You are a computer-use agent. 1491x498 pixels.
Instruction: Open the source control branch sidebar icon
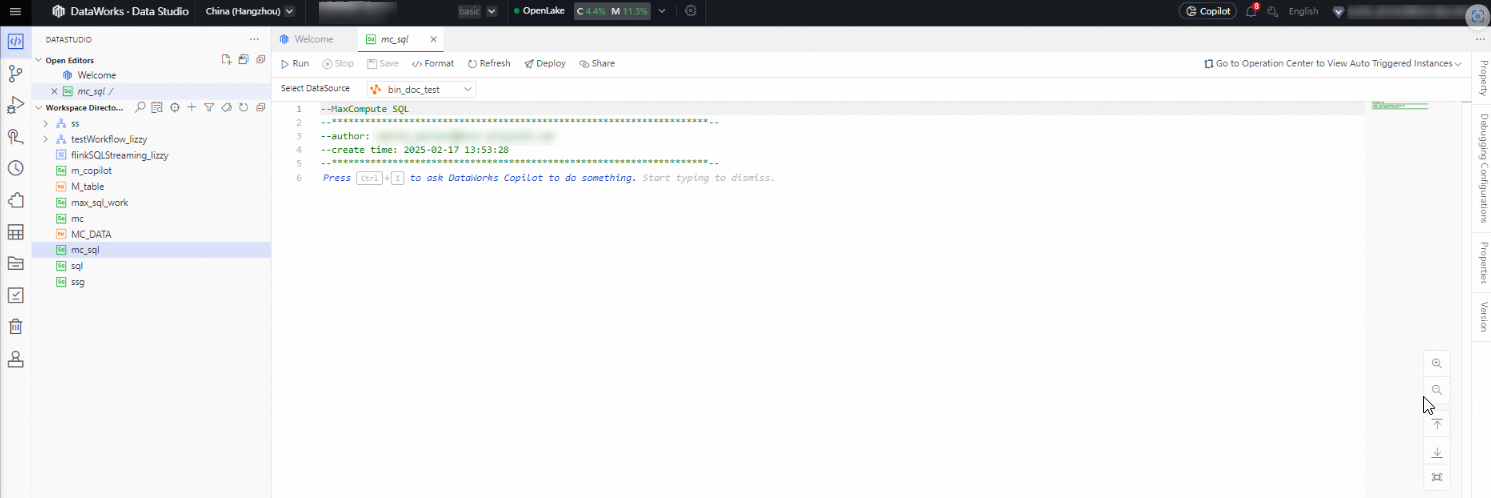pos(15,73)
